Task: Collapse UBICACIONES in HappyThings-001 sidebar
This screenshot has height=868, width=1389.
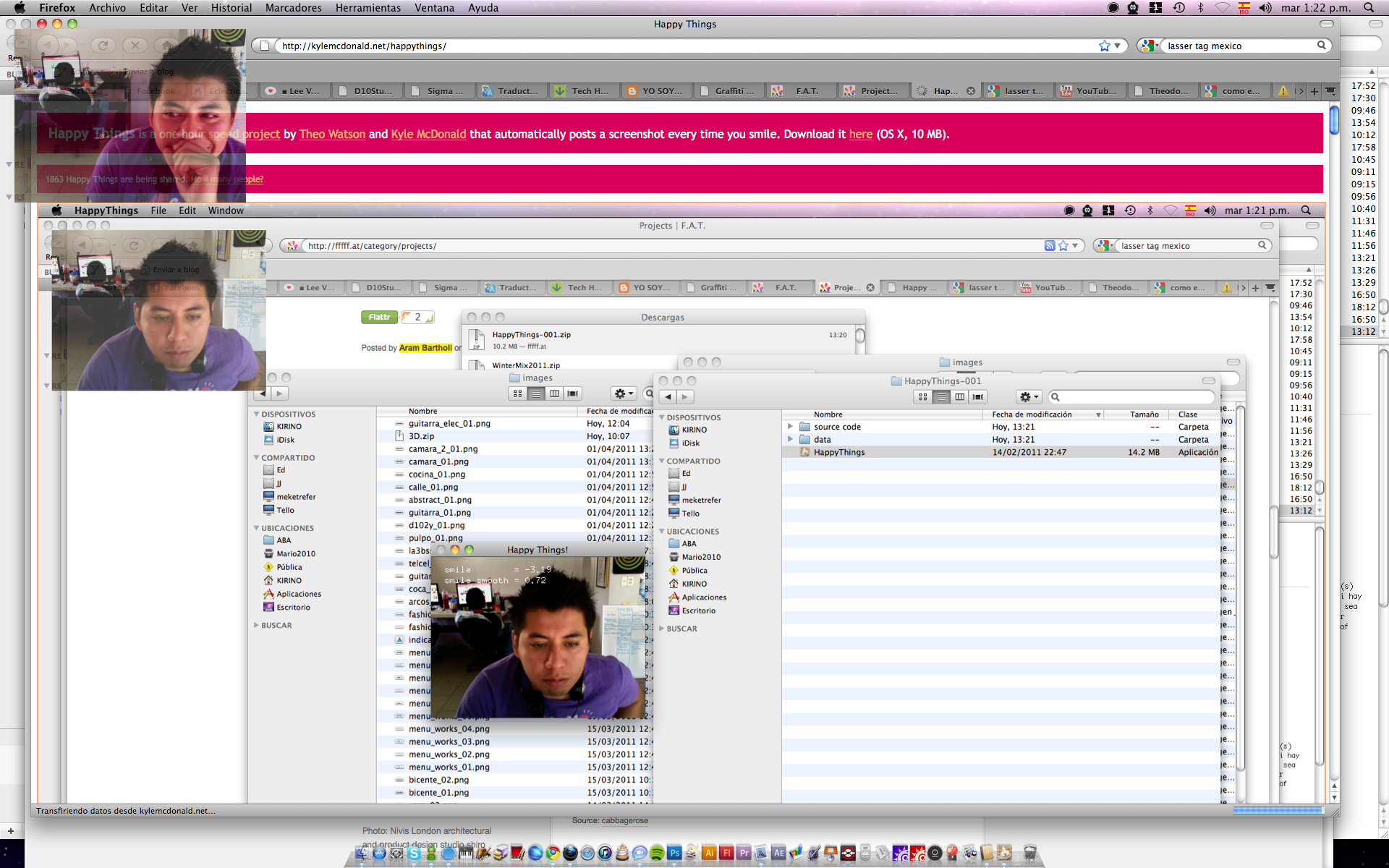Action: (x=661, y=531)
